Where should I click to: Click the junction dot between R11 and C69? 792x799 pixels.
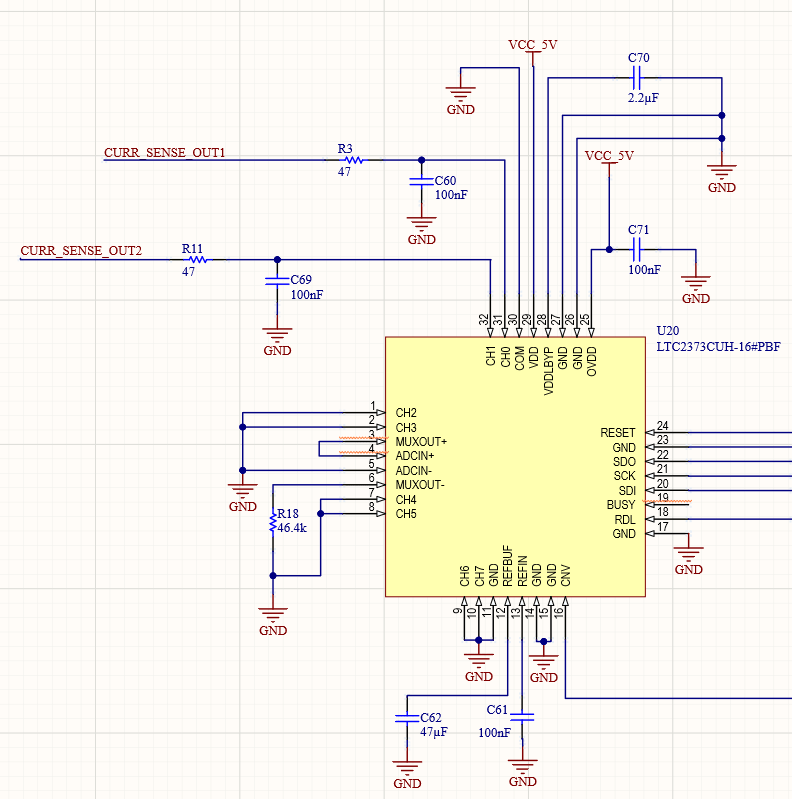coord(277,260)
